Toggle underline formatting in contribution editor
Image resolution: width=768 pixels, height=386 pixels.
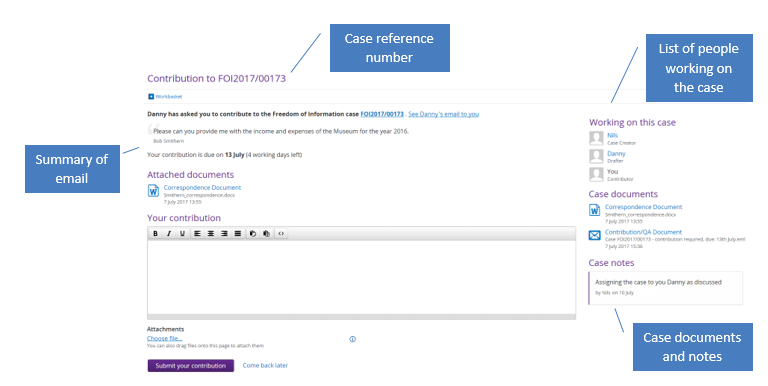(182, 234)
